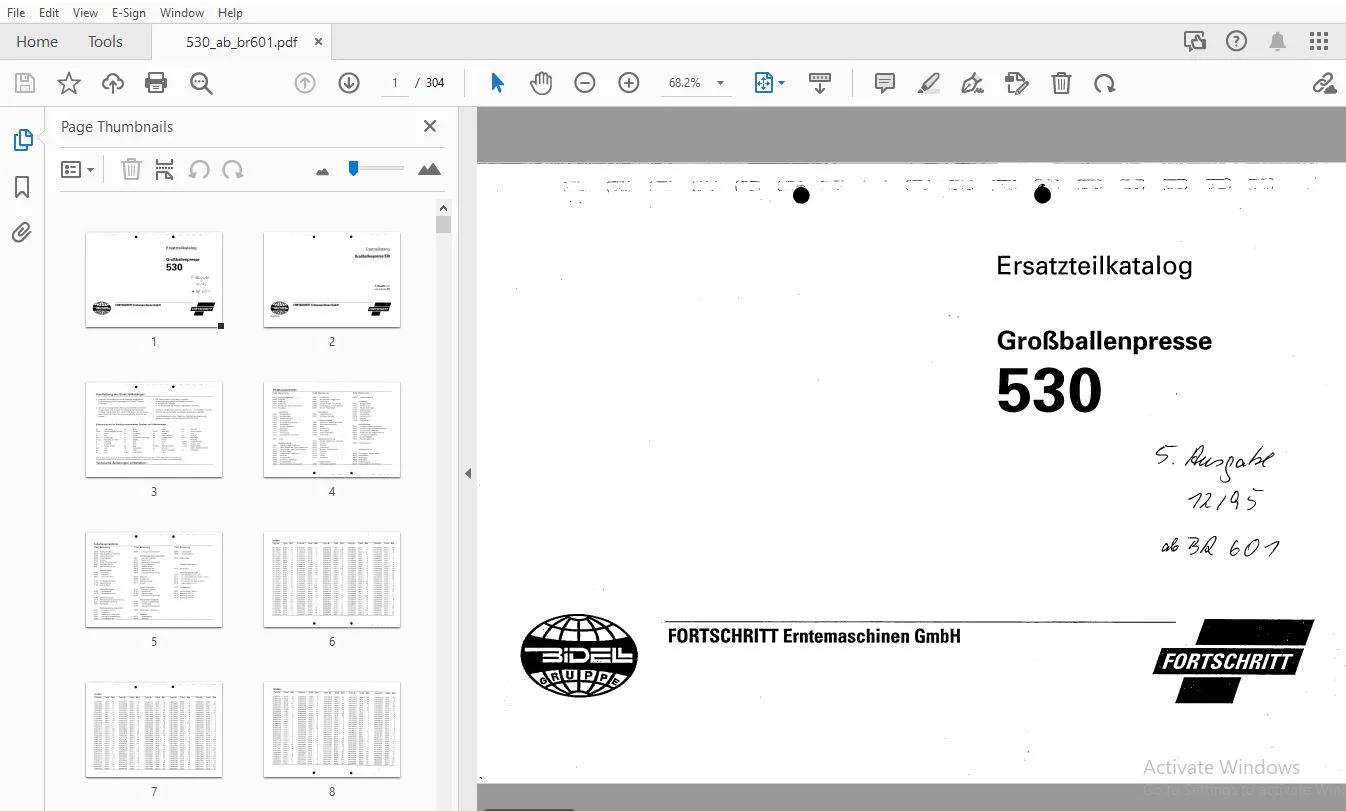Click the Save file icon

pos(24,83)
